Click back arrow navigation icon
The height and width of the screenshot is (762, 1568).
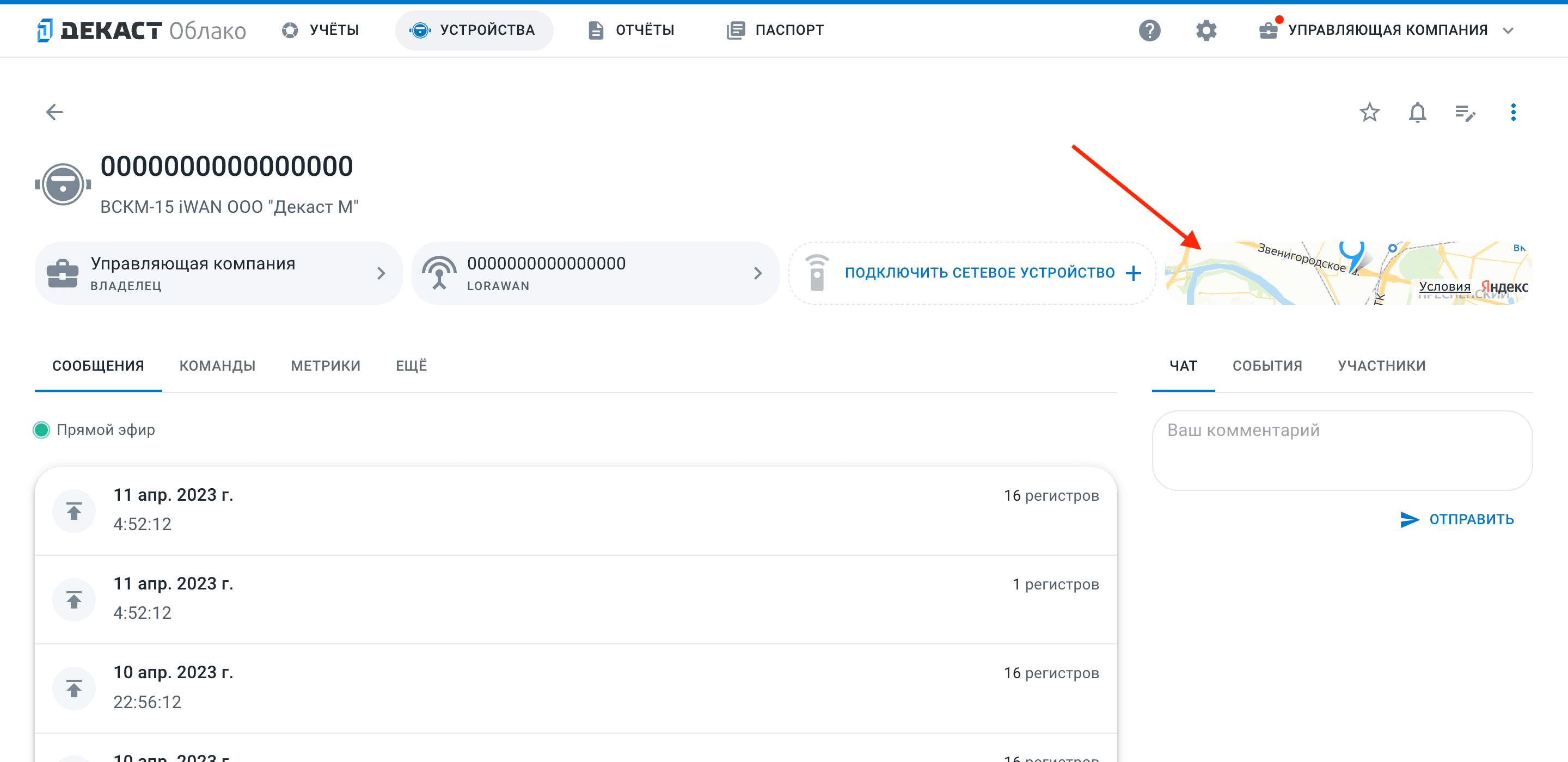[56, 111]
